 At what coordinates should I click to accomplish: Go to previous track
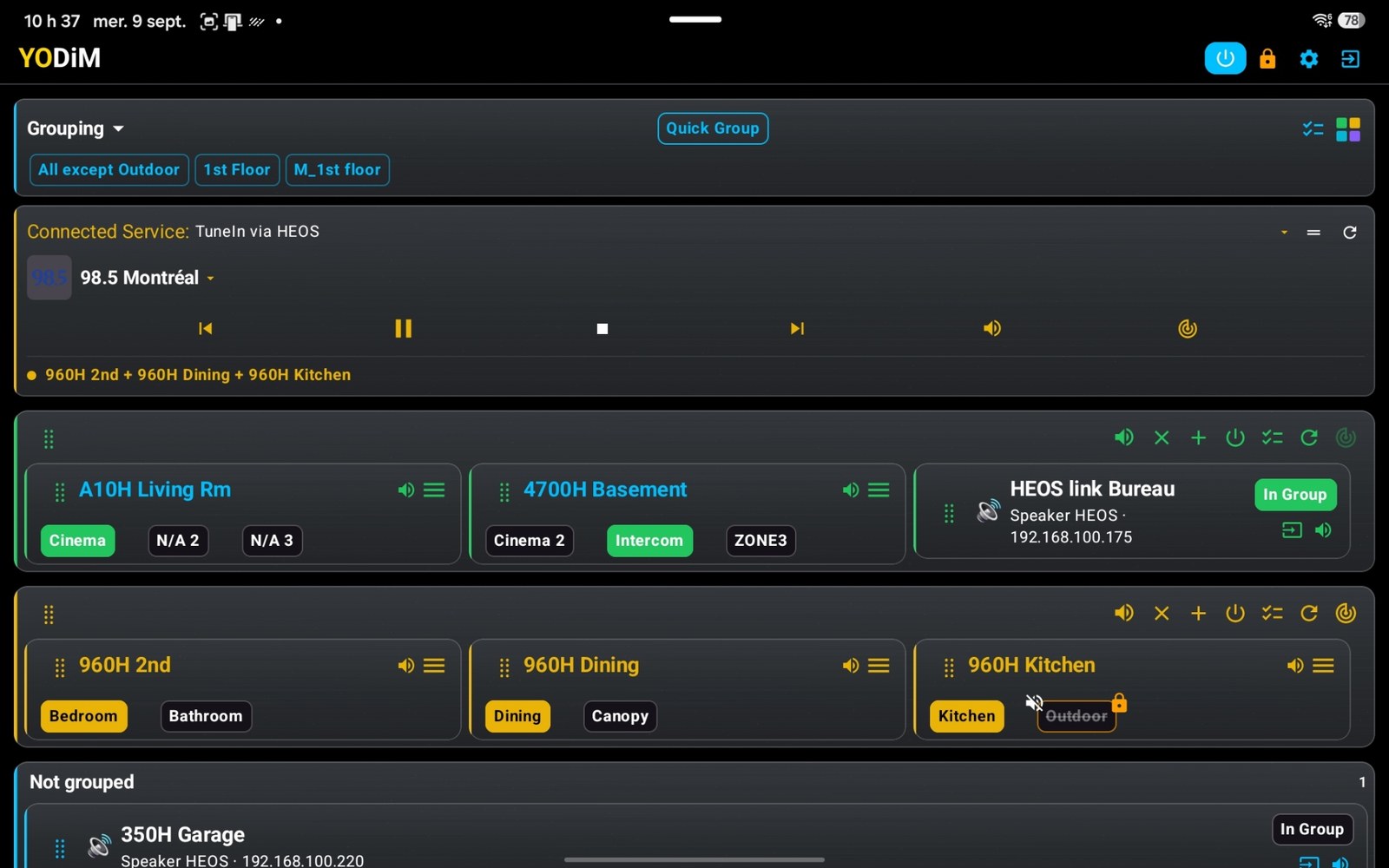point(205,328)
